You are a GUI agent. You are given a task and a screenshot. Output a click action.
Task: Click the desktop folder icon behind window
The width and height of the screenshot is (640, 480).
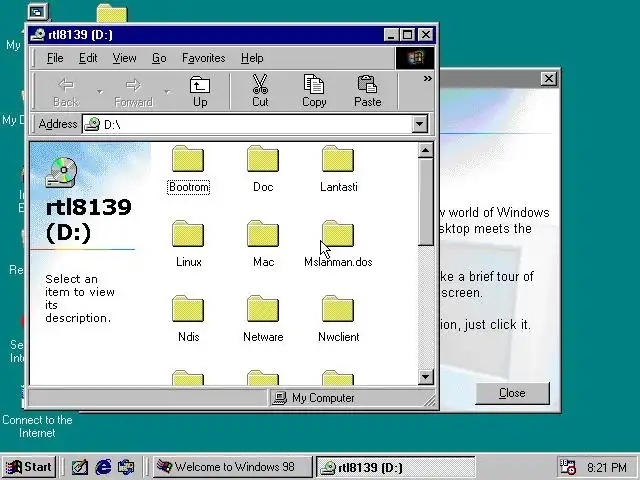tap(112, 13)
